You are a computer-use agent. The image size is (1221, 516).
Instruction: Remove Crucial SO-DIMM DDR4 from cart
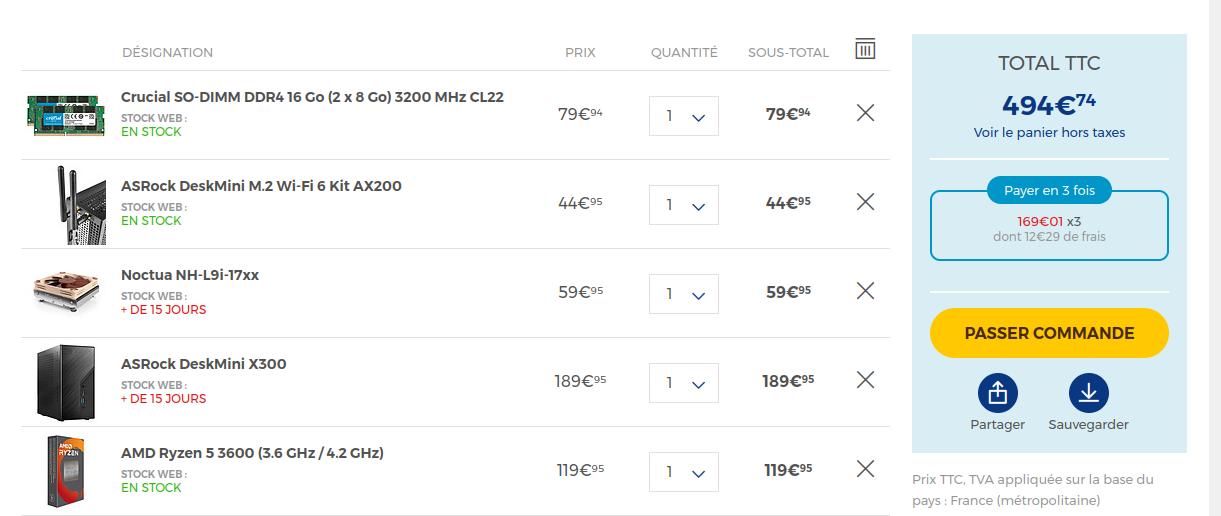click(865, 113)
